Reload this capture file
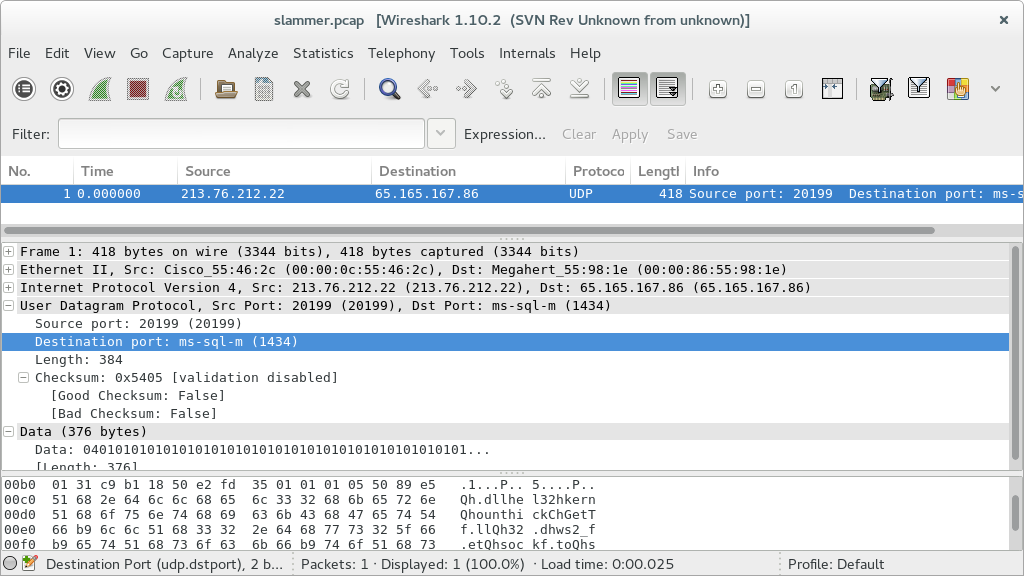The image size is (1024, 576). pos(340,89)
